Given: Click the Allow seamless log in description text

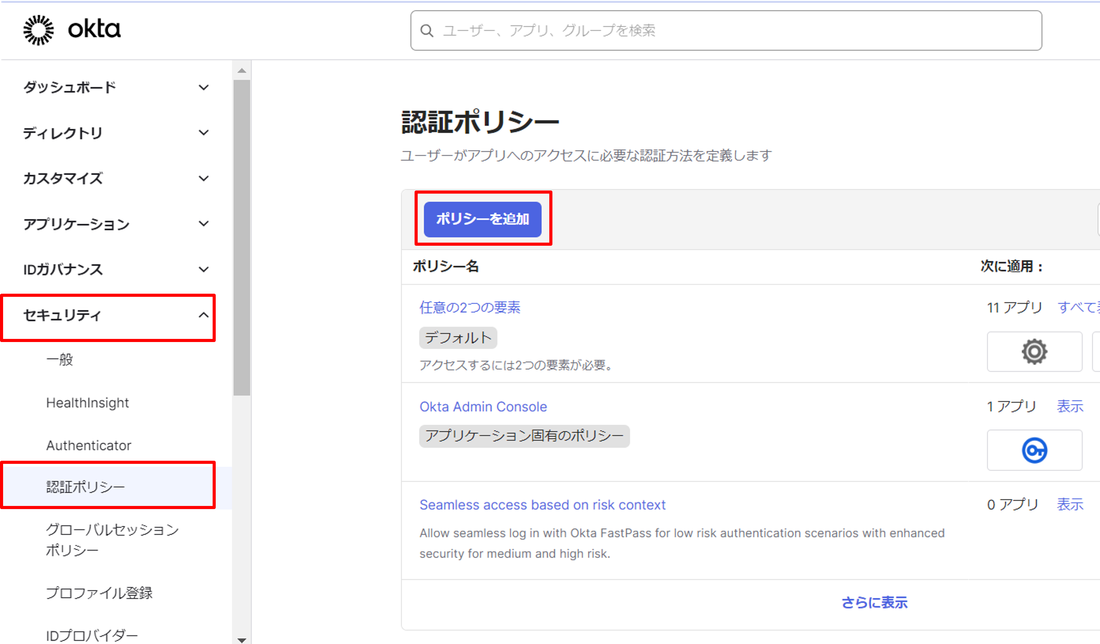Looking at the screenshot, I should 682,543.
